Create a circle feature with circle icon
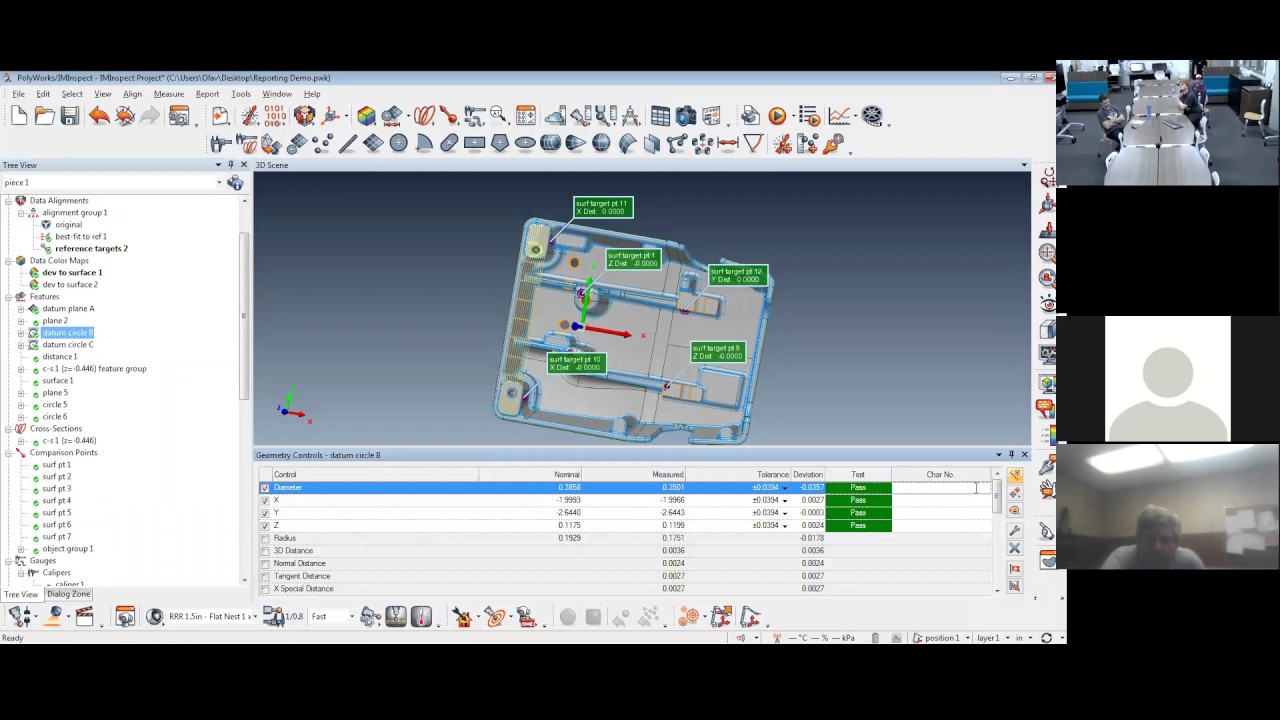 click(x=398, y=144)
